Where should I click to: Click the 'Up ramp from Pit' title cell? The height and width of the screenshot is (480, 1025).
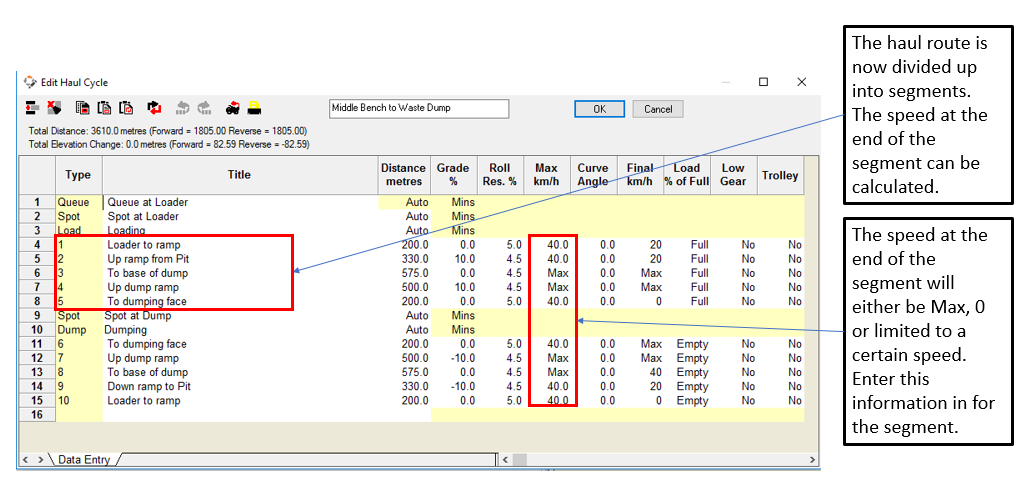click(240, 259)
